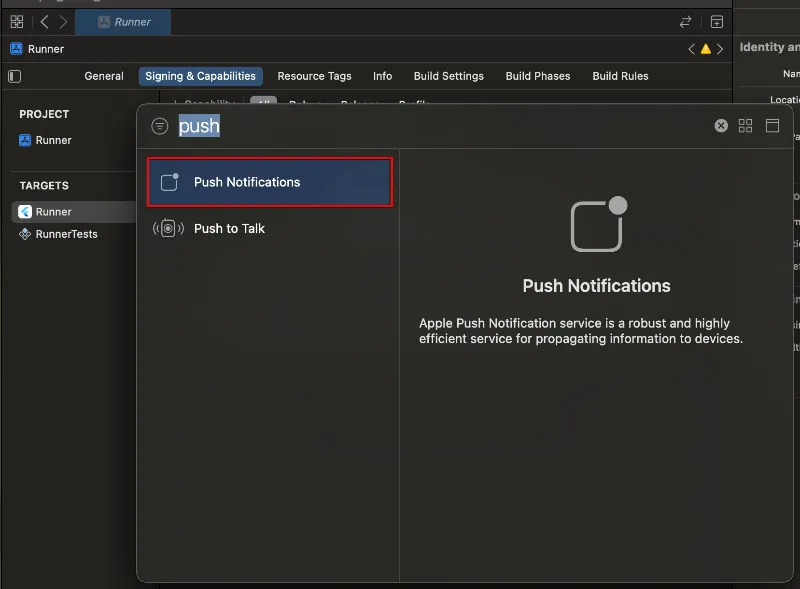Select the Runner target
800x589 pixels.
click(x=74, y=212)
